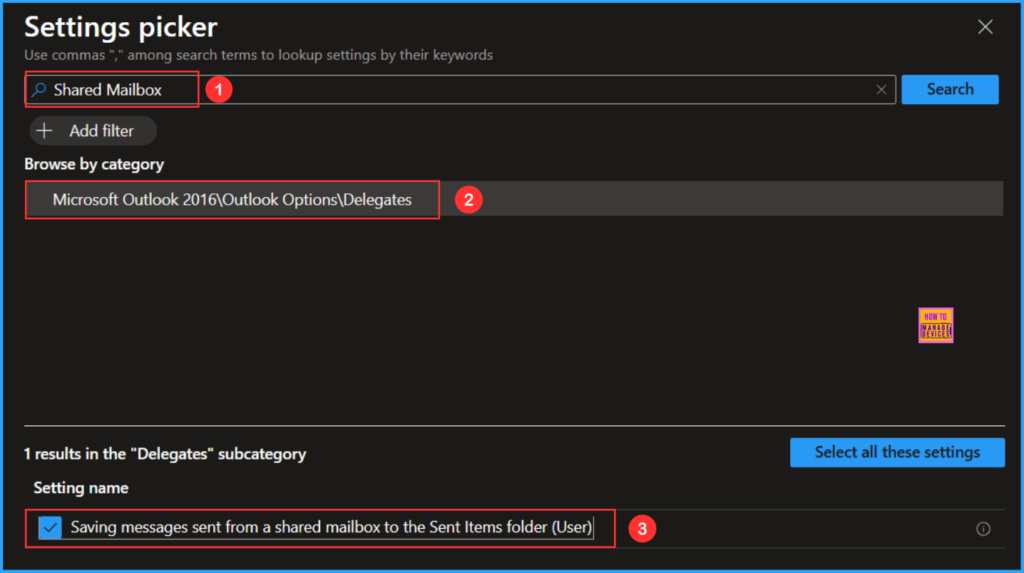Add a filter to the search
1024x573 pixels.
93,131
